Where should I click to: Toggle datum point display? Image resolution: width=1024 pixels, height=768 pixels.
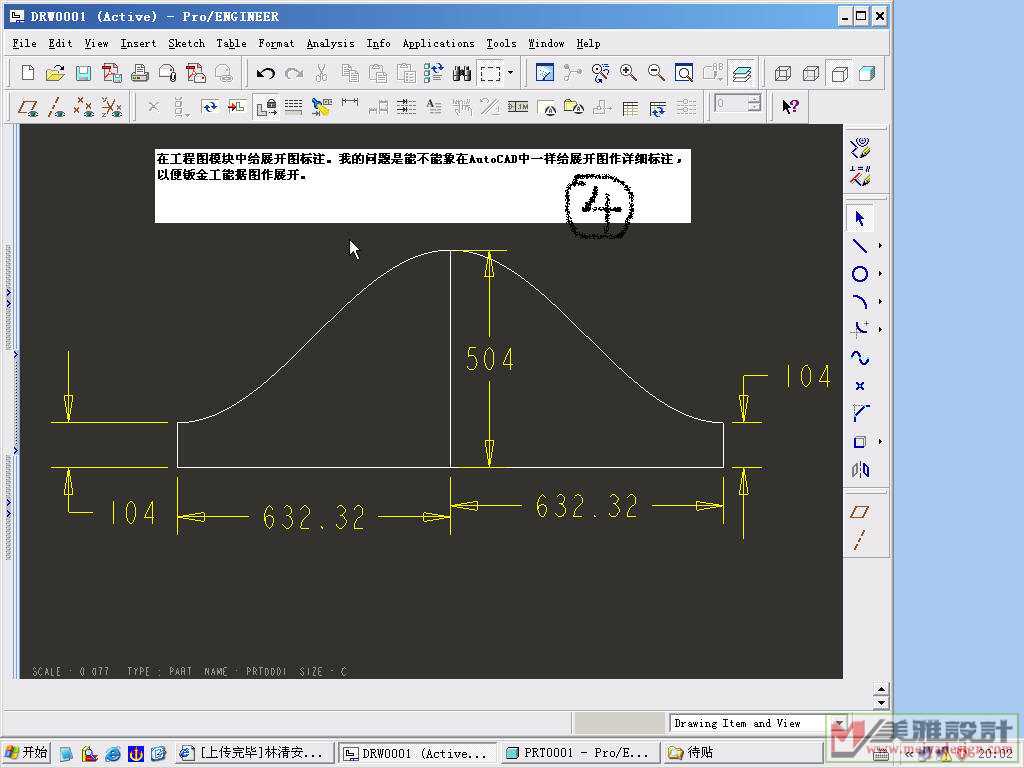coord(85,107)
